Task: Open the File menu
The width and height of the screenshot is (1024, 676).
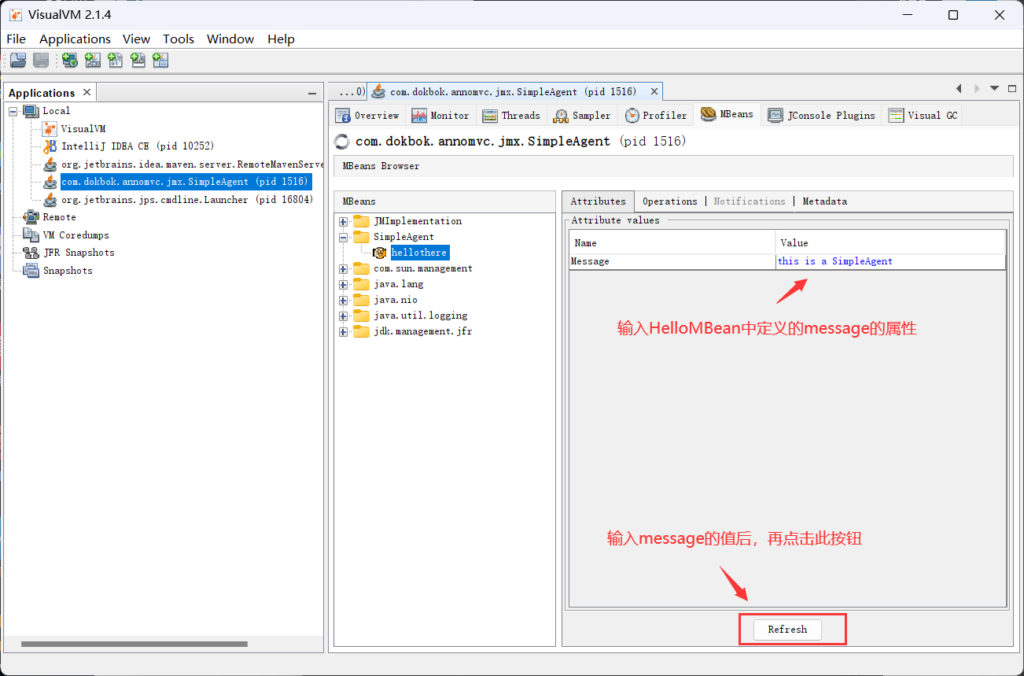Action: pyautogui.click(x=16, y=39)
